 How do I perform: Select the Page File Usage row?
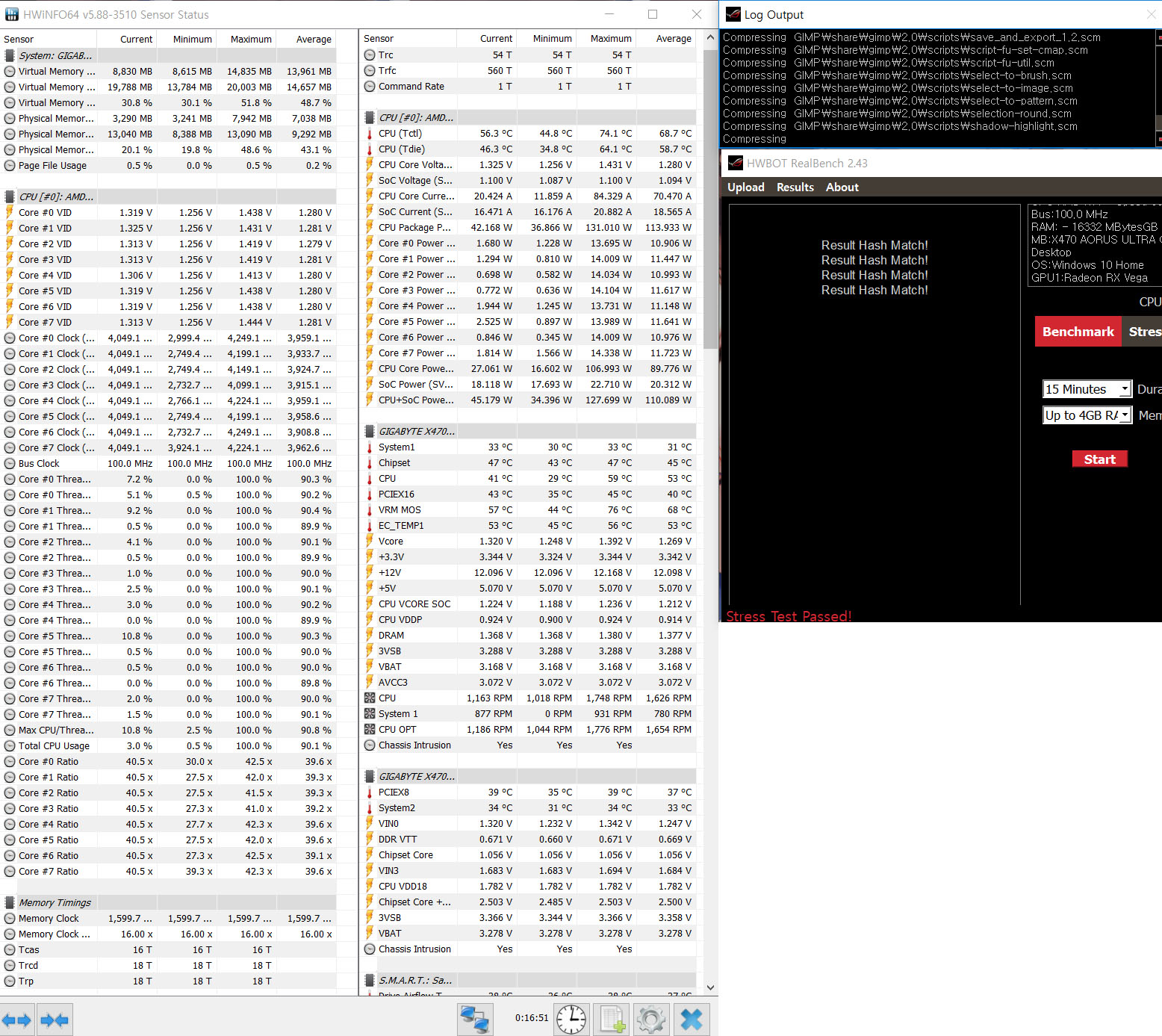tap(168, 165)
